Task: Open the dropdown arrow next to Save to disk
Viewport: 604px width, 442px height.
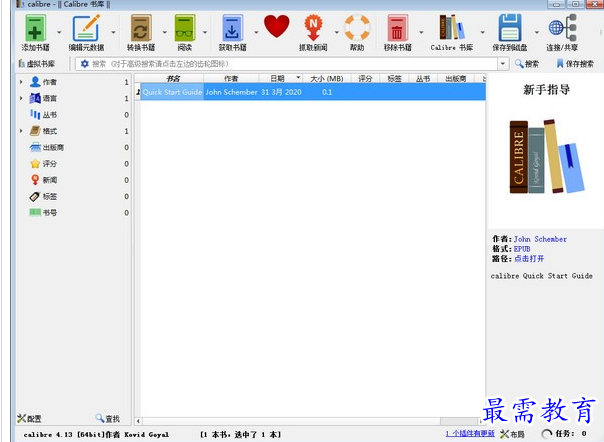Action: [537, 32]
